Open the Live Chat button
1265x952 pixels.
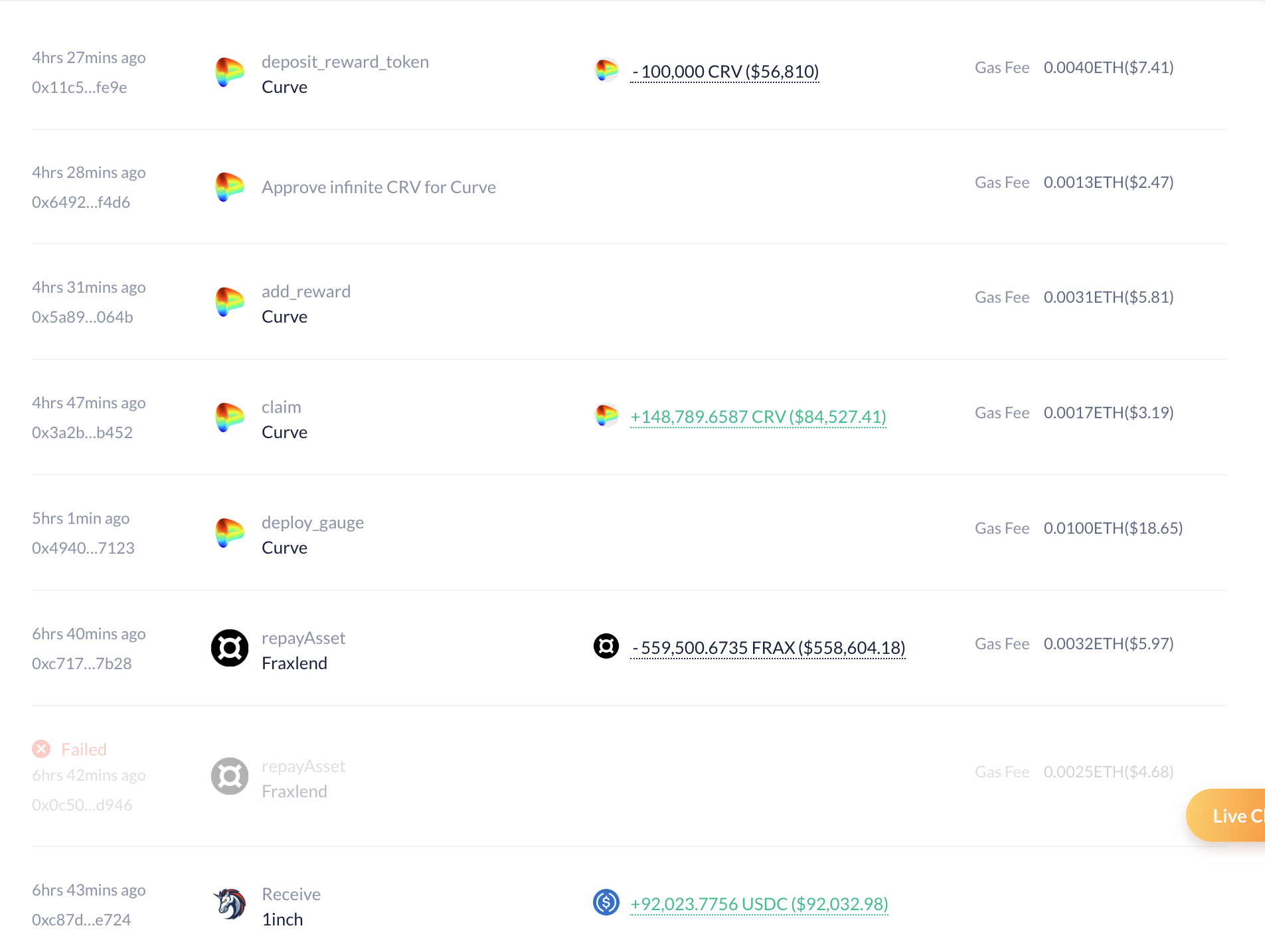pos(1226,815)
